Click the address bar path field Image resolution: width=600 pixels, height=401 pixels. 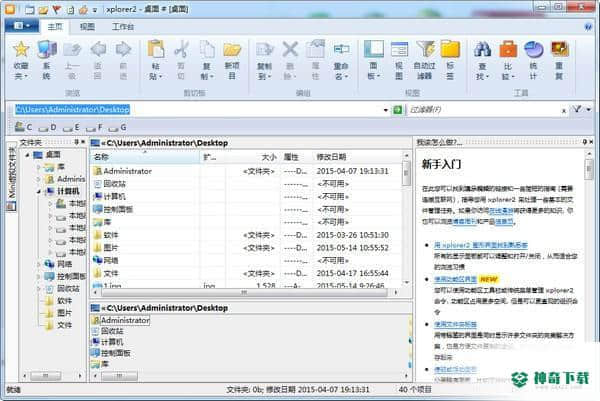tap(199, 110)
